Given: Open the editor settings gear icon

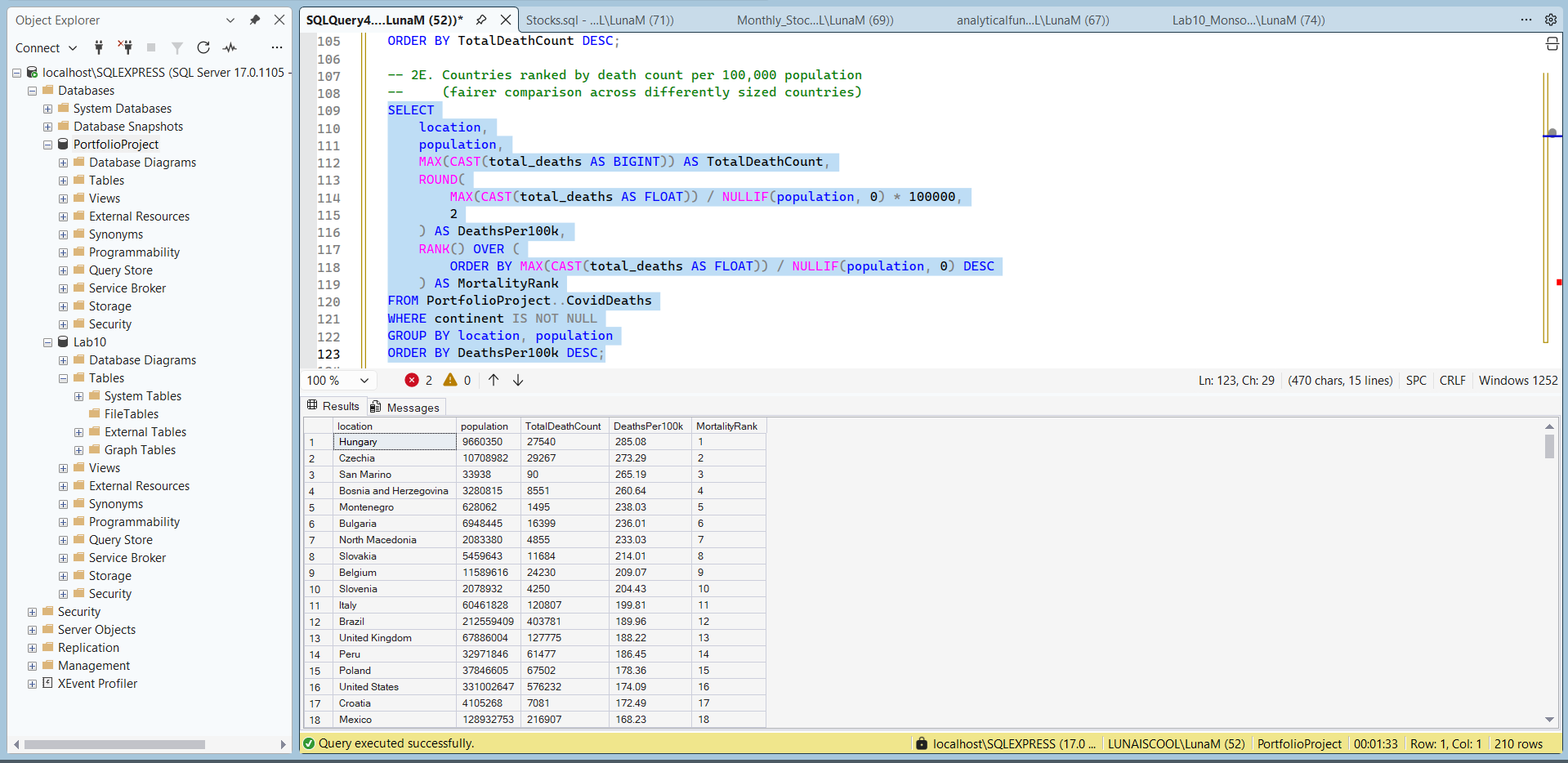Looking at the screenshot, I should 1550,20.
